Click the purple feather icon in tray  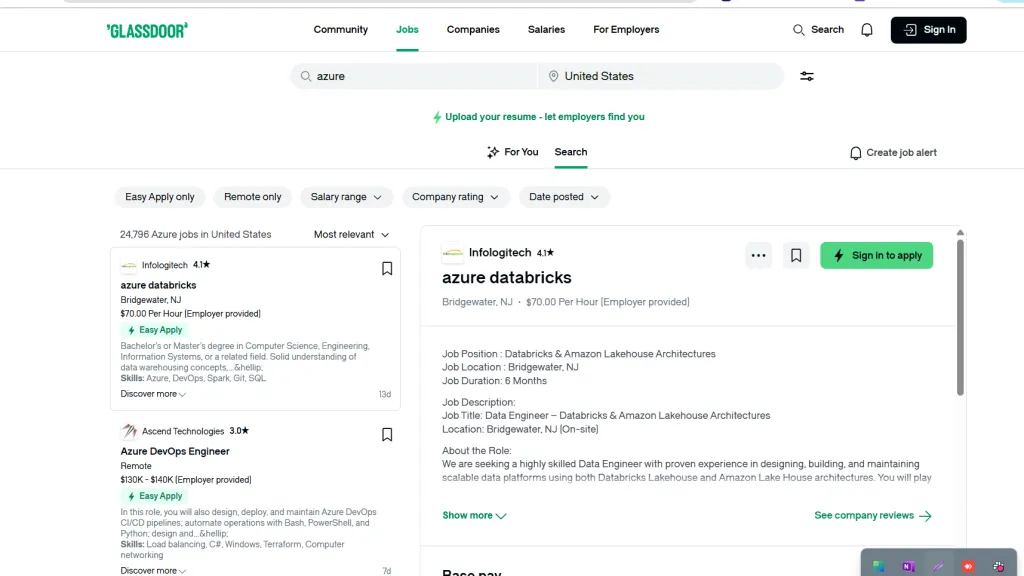(x=938, y=566)
